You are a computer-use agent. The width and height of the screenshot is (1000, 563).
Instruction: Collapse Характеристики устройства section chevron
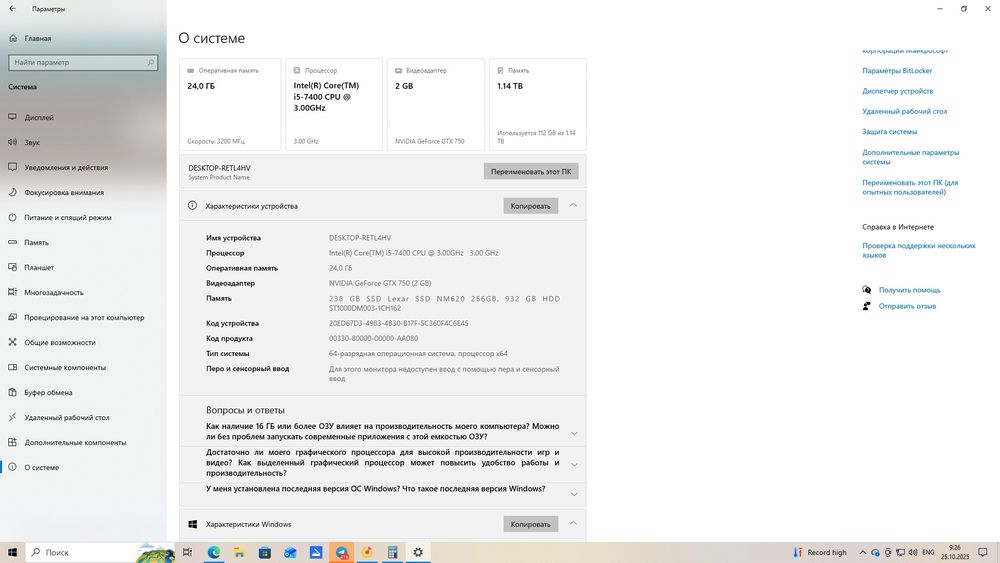573,205
